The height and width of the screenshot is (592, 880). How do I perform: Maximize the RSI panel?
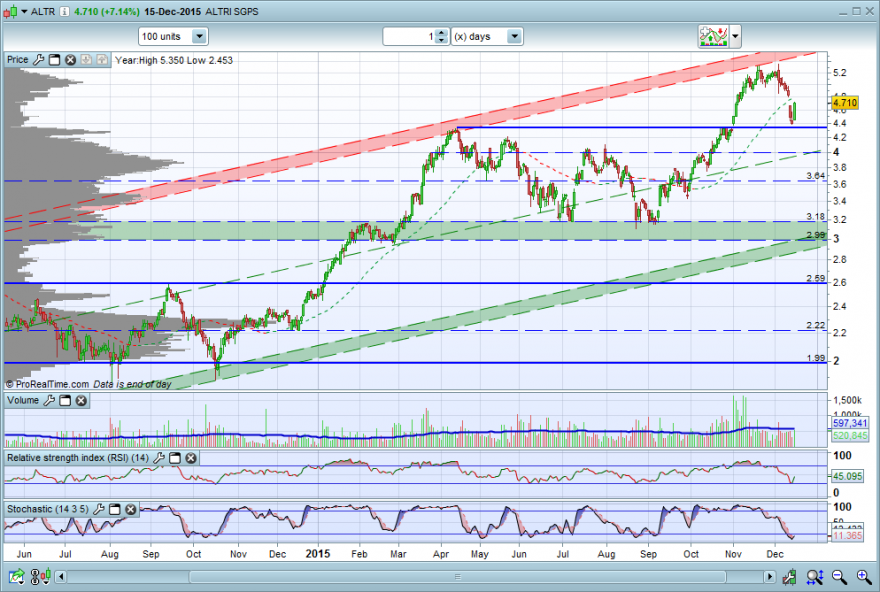click(x=175, y=458)
